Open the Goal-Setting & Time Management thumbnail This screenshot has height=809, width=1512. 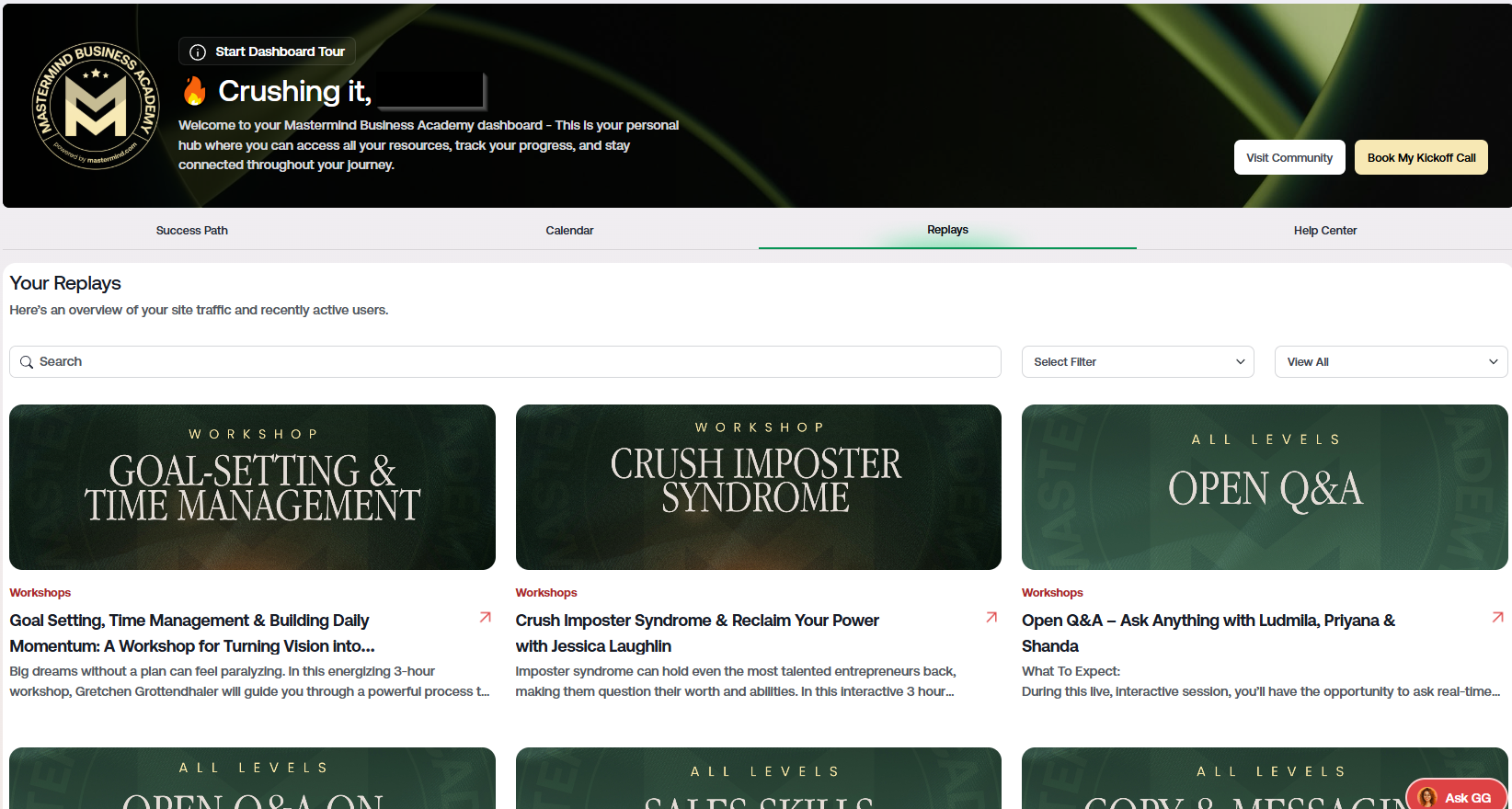(x=252, y=487)
